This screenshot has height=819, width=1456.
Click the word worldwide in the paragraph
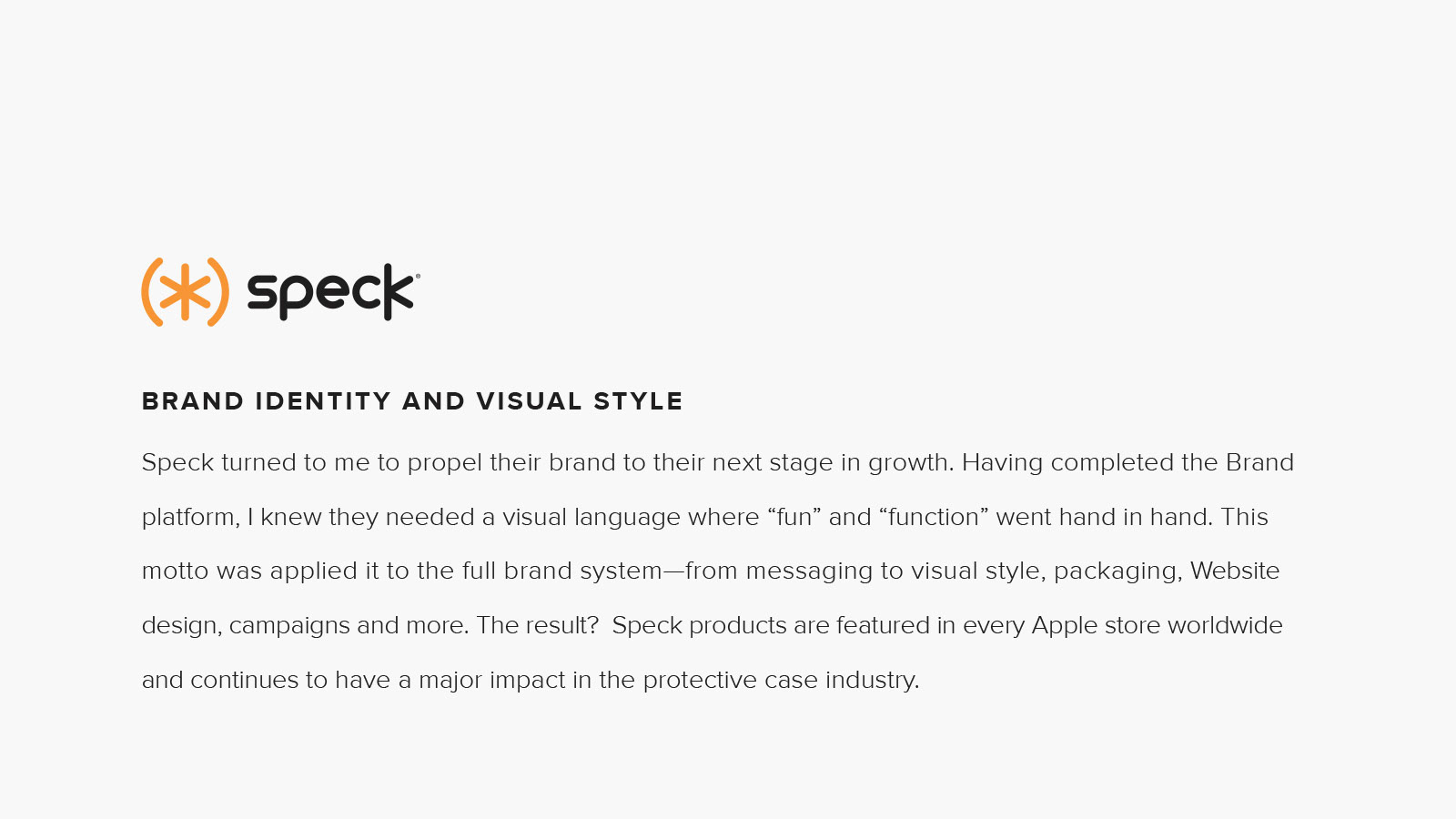pos(1225,625)
